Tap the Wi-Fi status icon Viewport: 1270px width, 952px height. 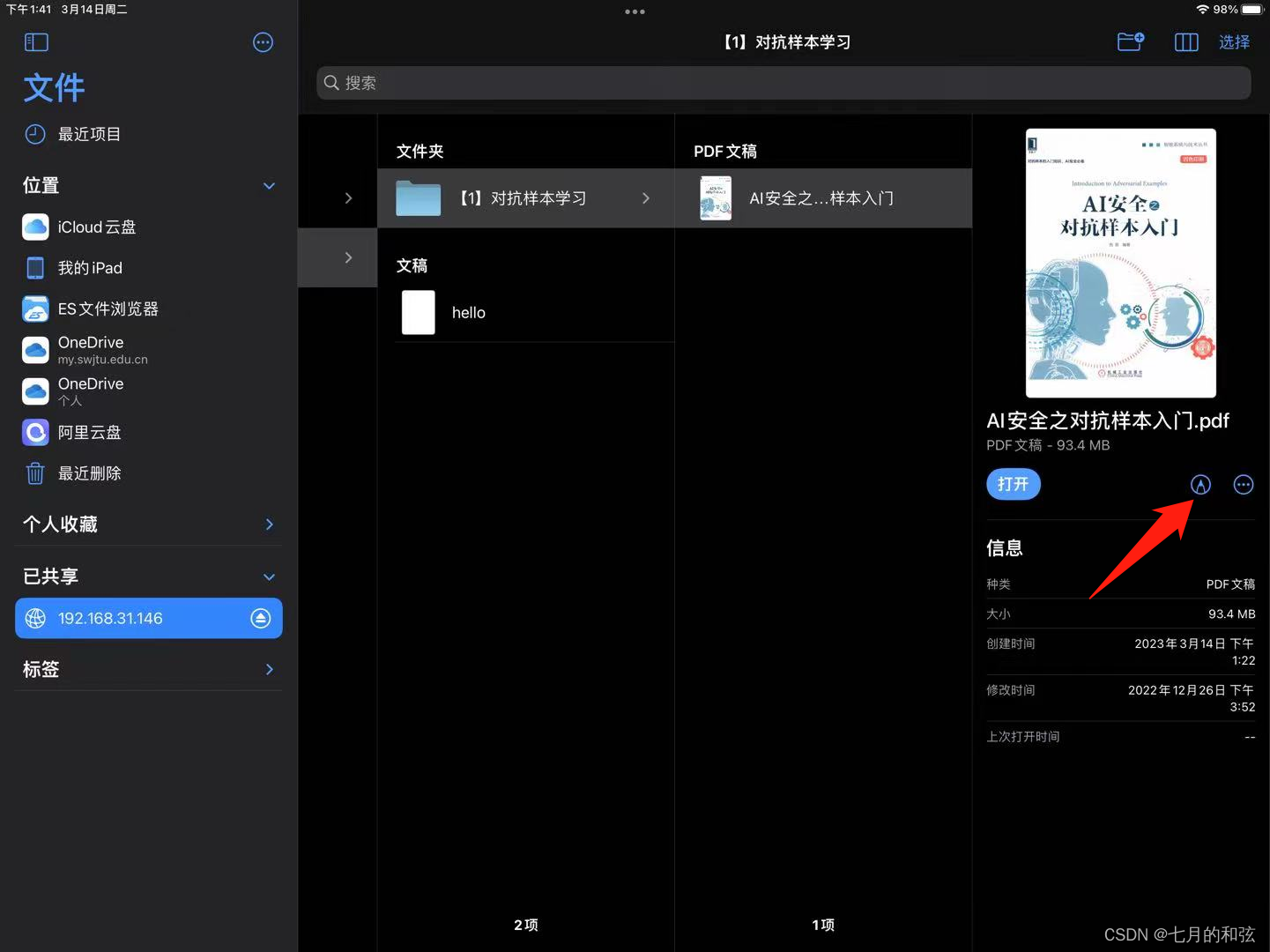coord(1203,9)
